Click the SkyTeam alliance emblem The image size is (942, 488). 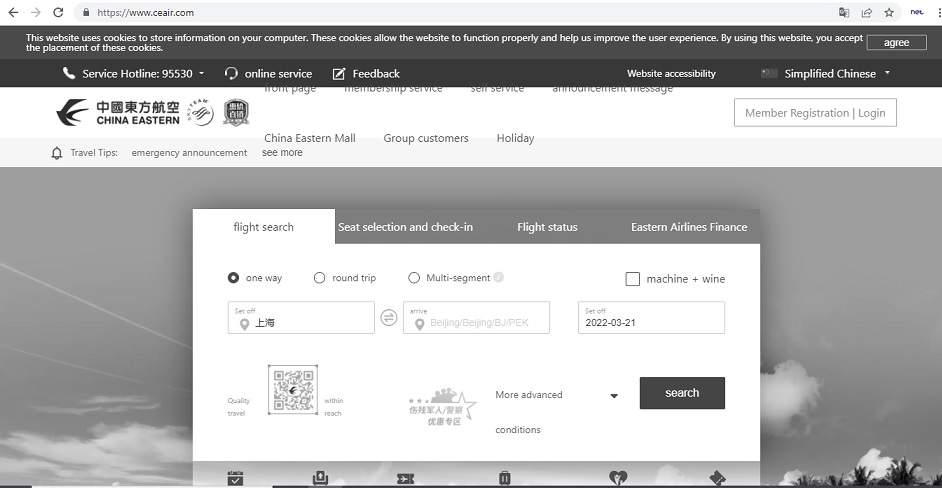pyautogui.click(x=201, y=112)
